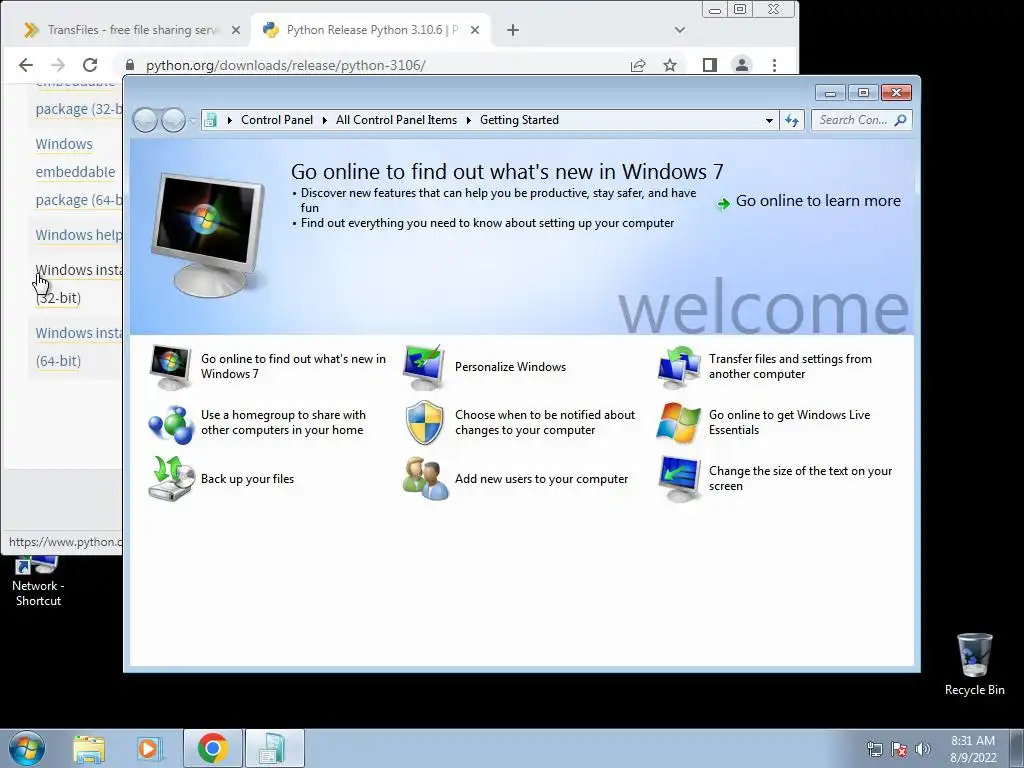The image size is (1024, 768).
Task: Click Chrome share page icon
Action: 637,65
